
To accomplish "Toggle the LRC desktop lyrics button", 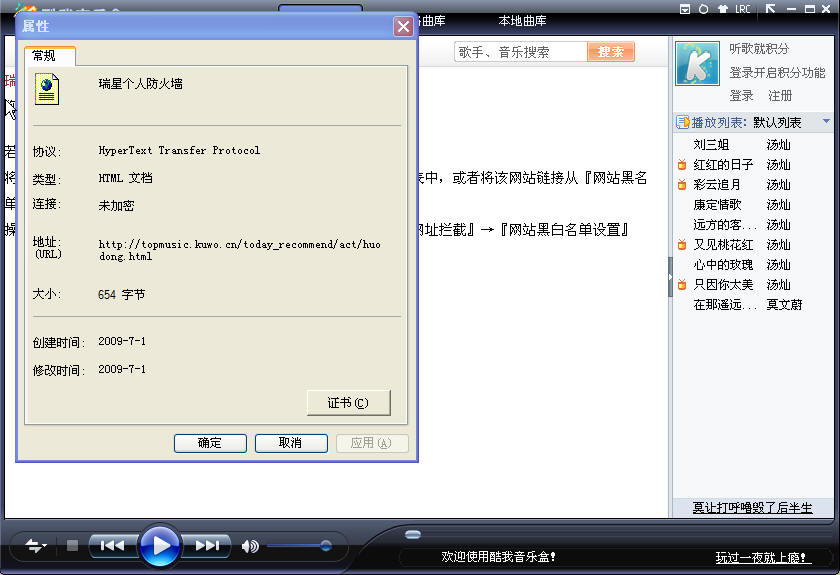I will (742, 9).
